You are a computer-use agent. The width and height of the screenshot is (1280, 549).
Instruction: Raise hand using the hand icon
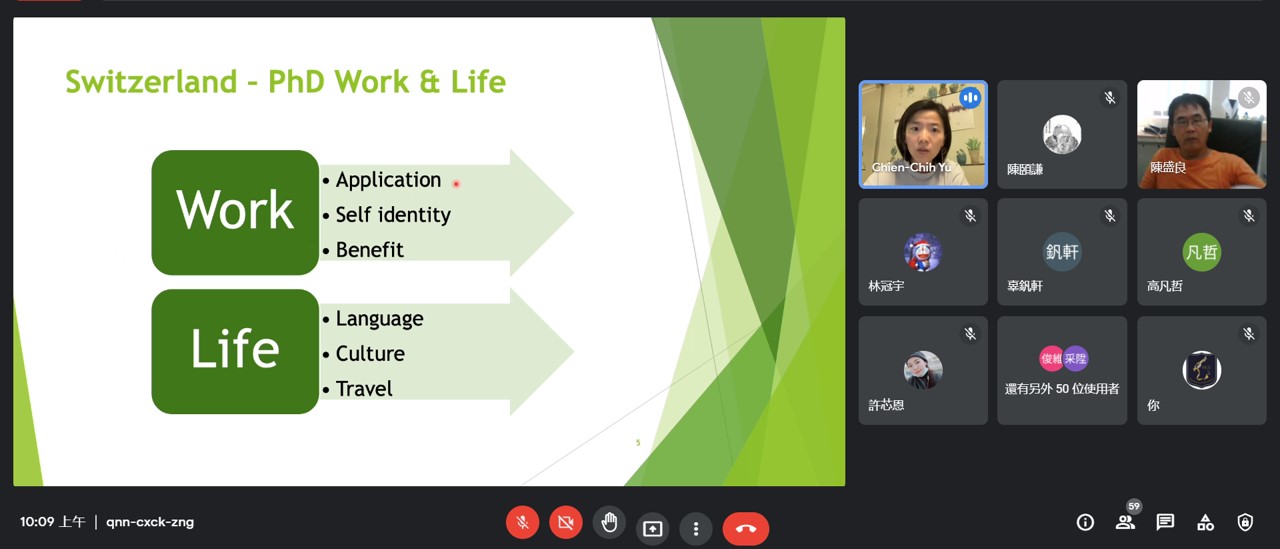pyautogui.click(x=609, y=523)
